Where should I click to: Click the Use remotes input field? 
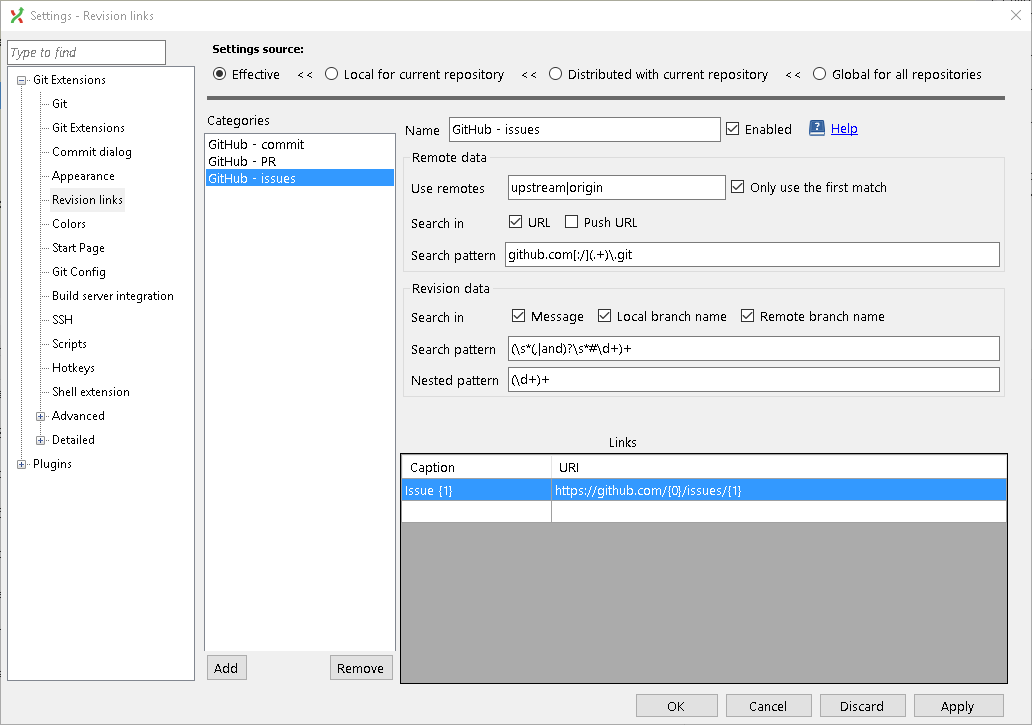coord(617,188)
